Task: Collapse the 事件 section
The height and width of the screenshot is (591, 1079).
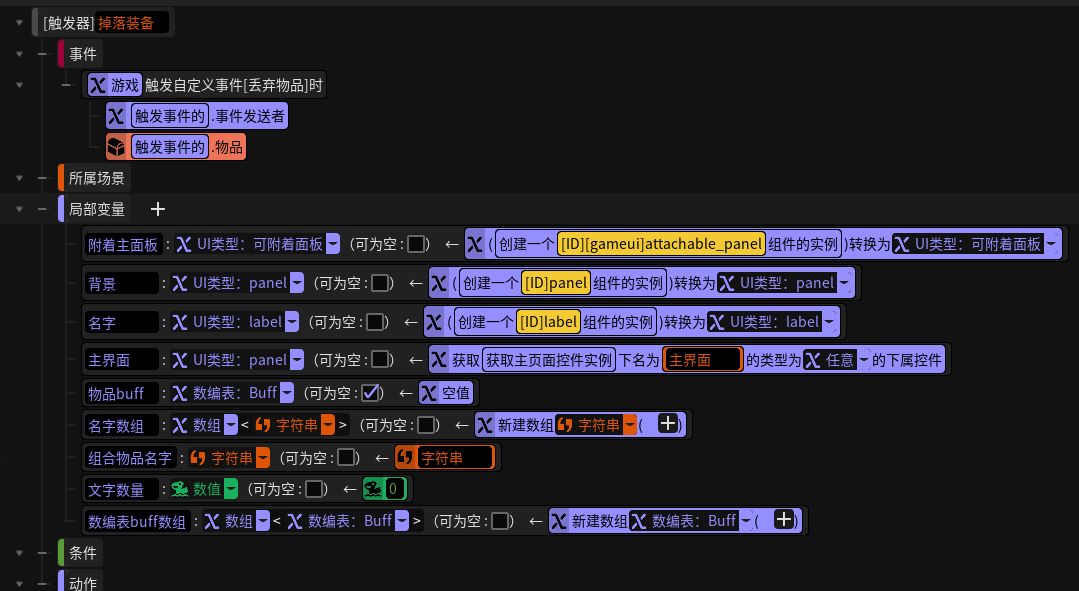Action: (x=19, y=54)
